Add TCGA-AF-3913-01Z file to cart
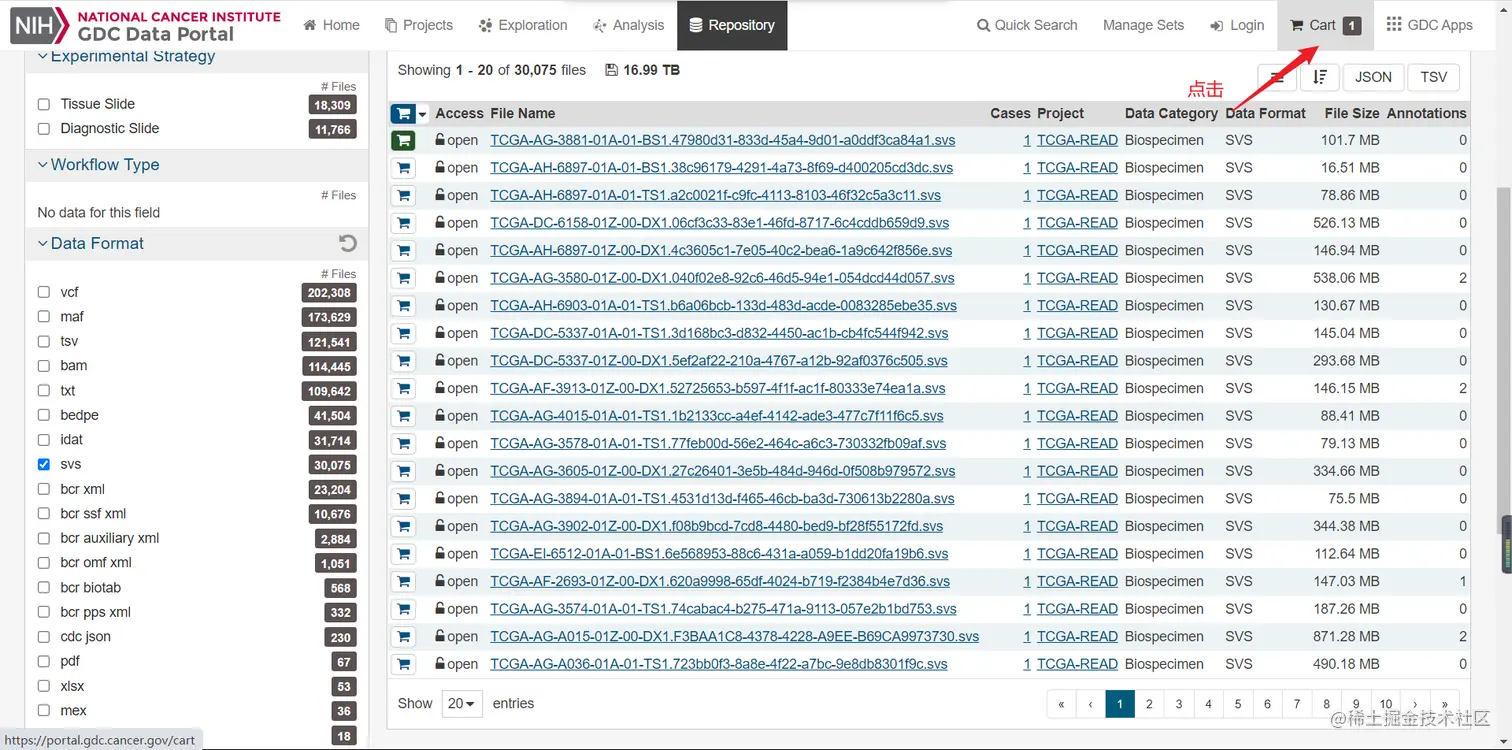 coord(403,388)
